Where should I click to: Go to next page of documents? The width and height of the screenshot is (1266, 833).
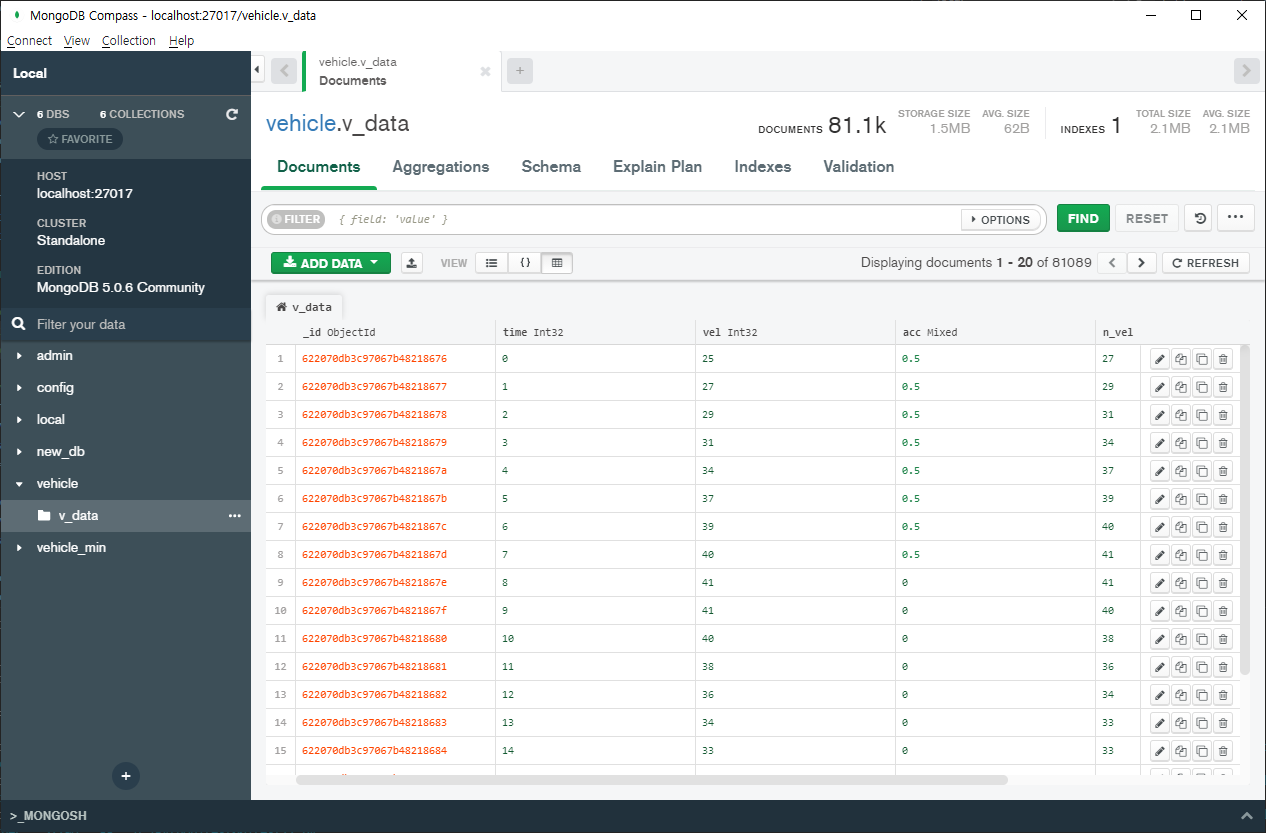point(1142,263)
